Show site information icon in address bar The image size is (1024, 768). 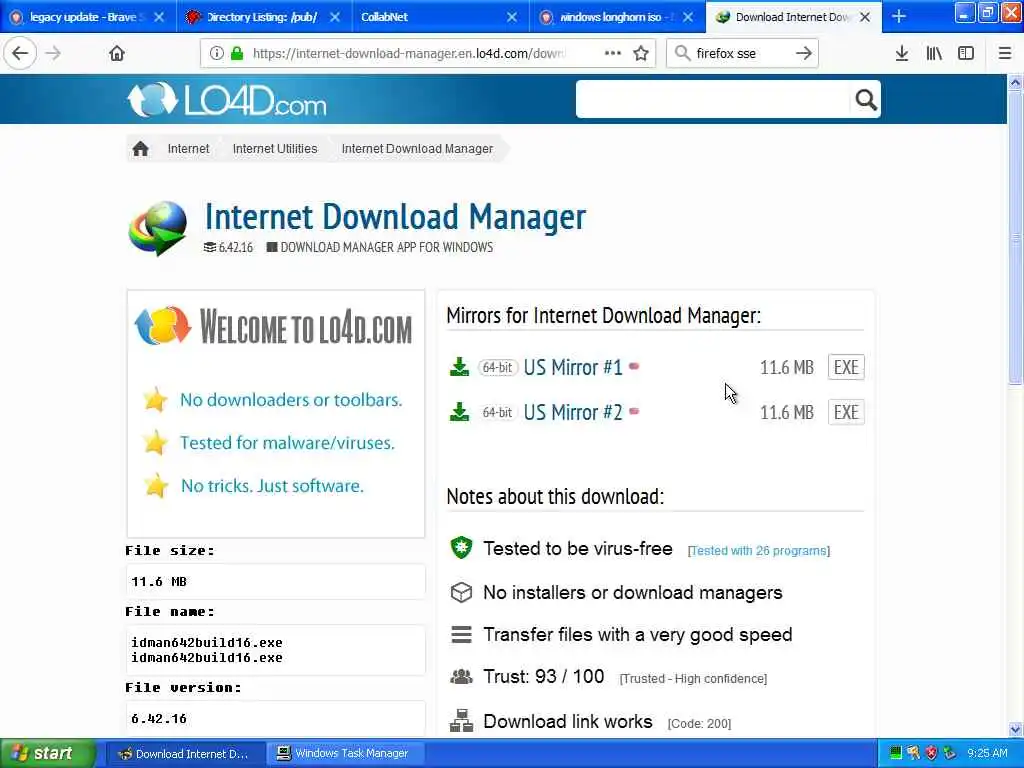coord(217,54)
